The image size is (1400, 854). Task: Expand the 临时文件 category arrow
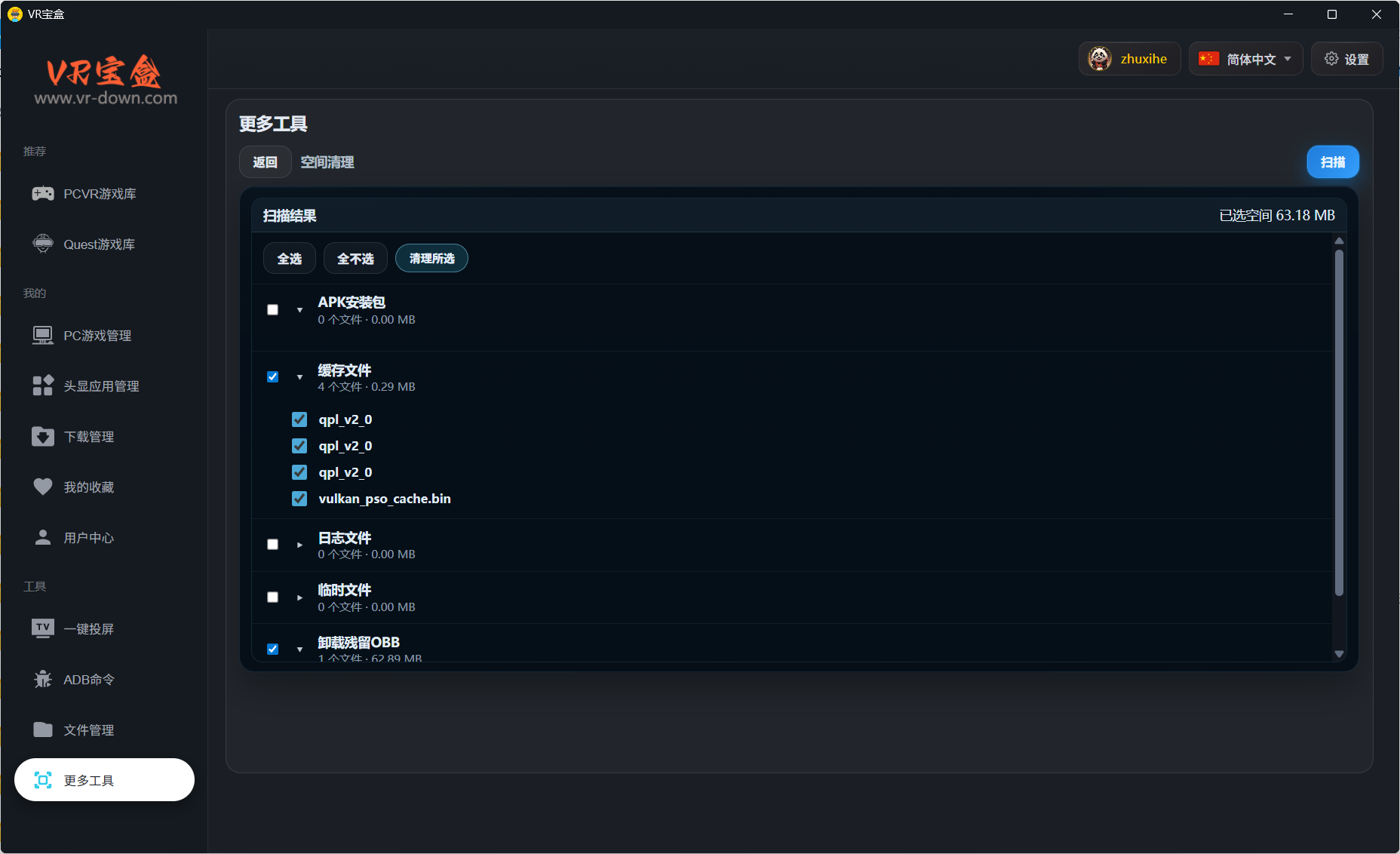pyautogui.click(x=299, y=597)
